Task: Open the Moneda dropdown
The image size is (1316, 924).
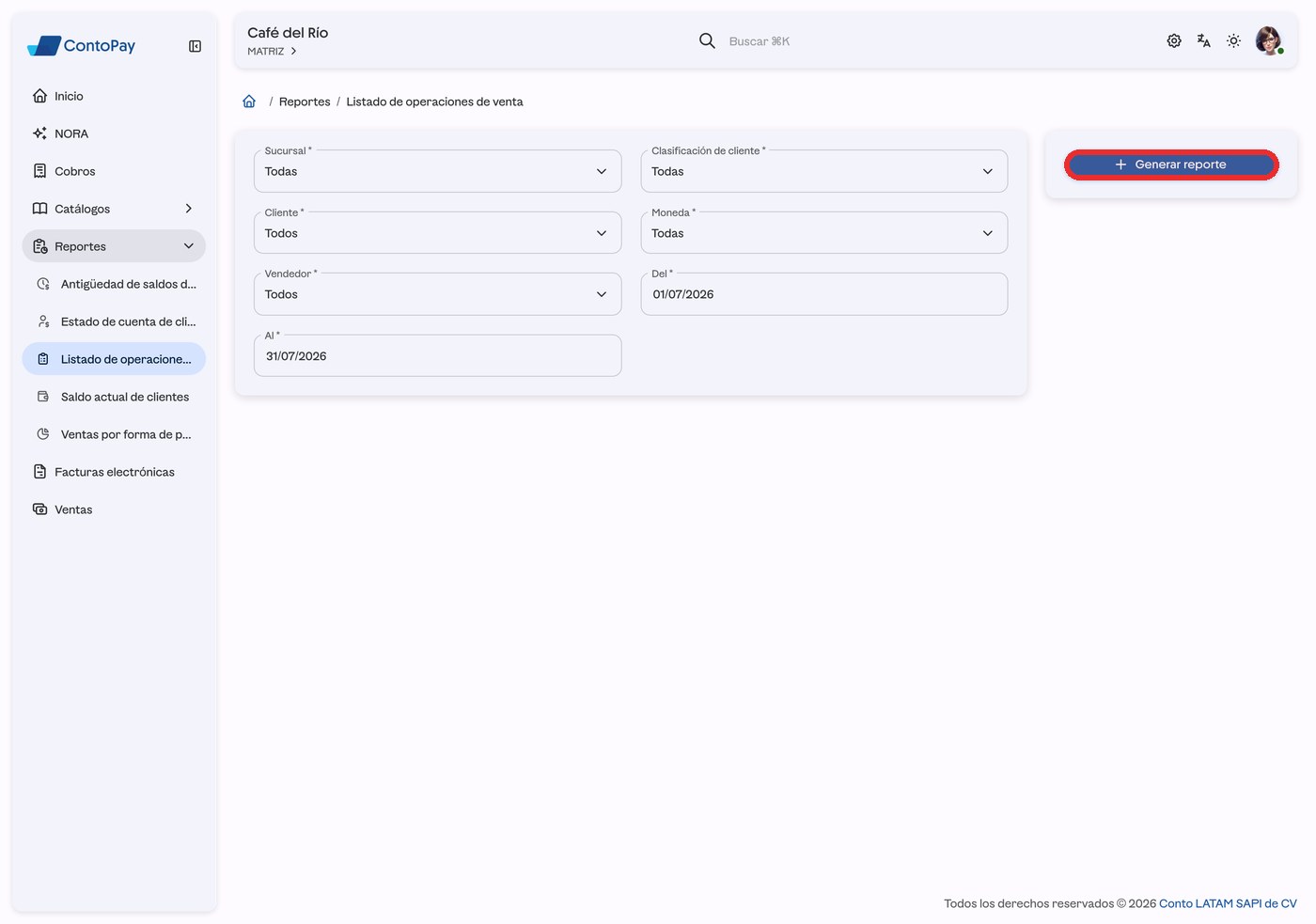Action: [824, 233]
